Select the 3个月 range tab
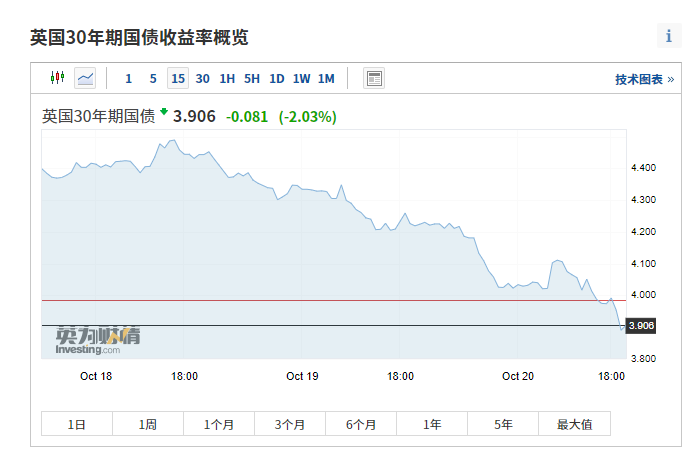 [290, 424]
